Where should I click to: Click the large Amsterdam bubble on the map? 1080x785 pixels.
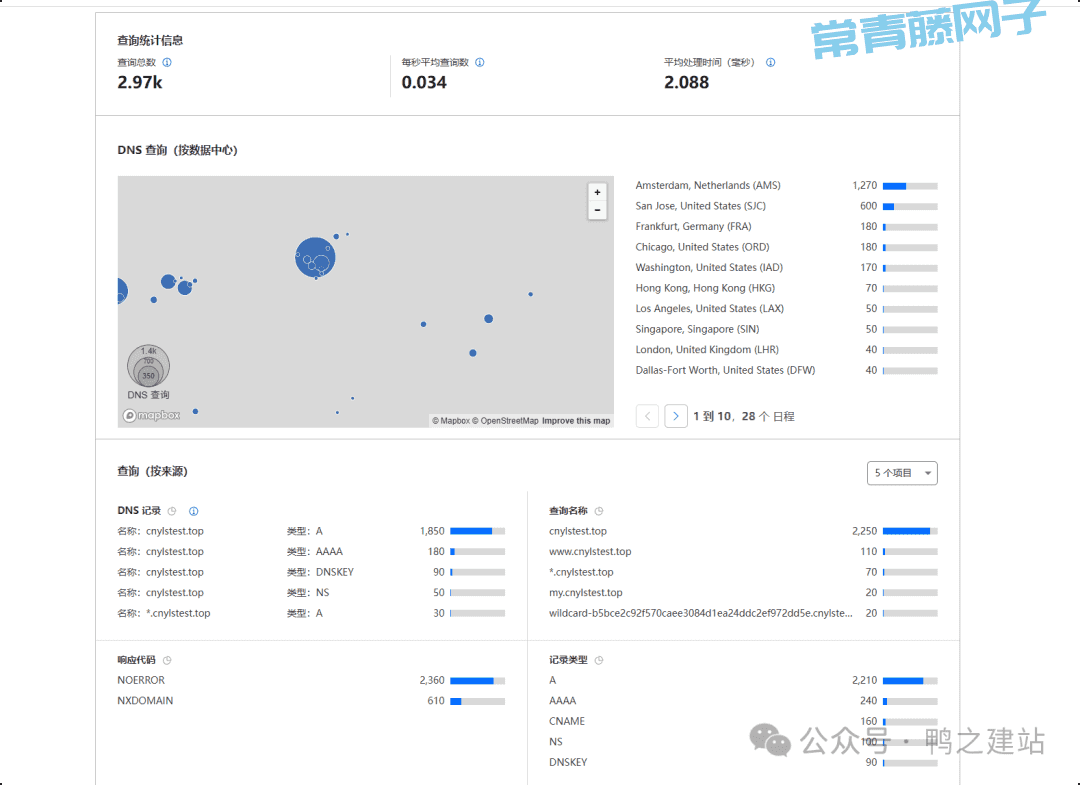(x=315, y=257)
